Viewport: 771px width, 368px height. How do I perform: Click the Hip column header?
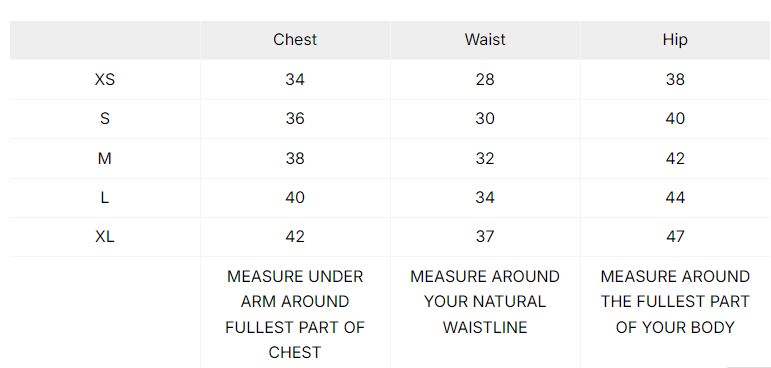(x=675, y=39)
